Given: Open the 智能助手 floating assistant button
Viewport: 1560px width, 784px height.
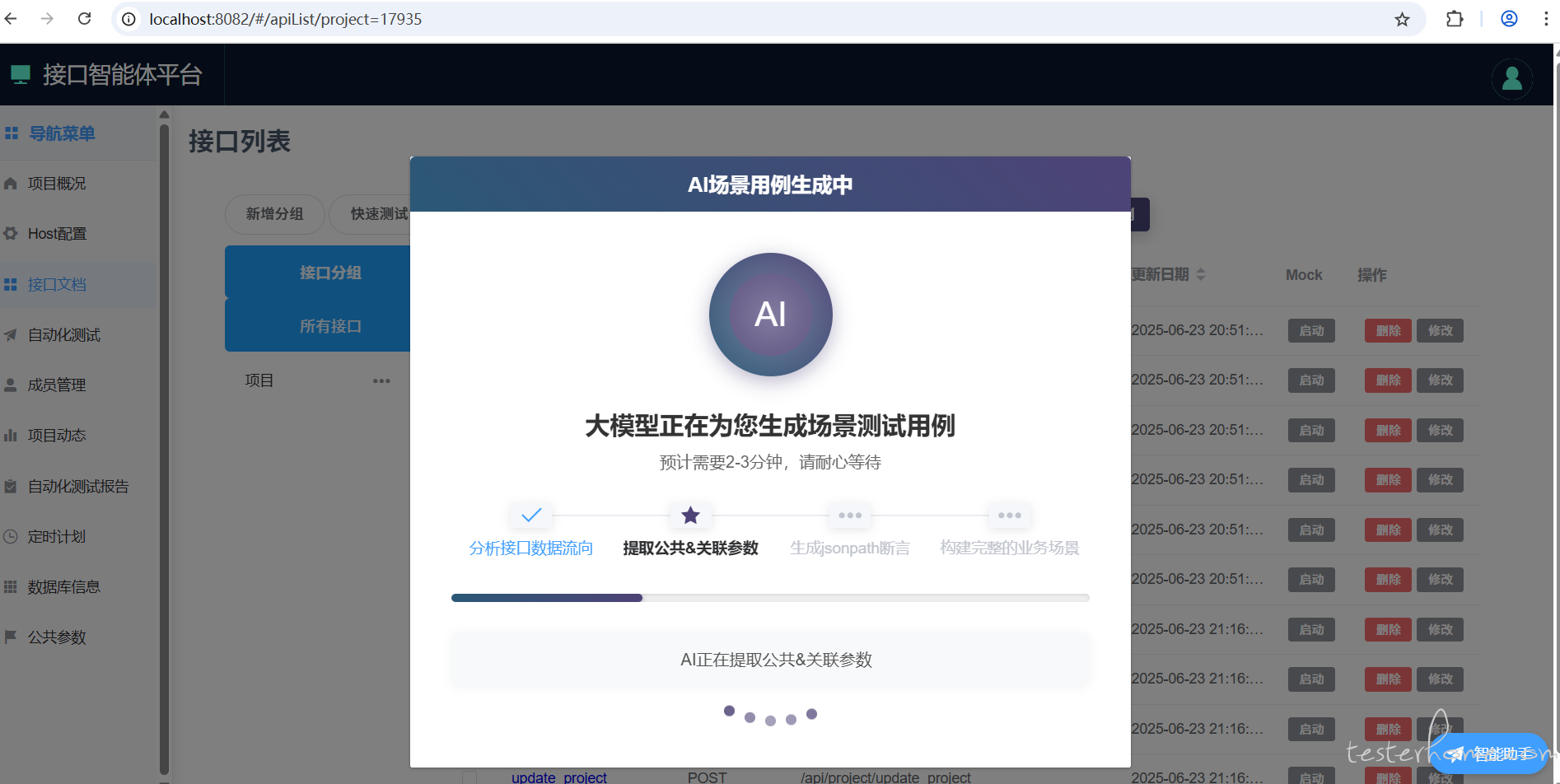Looking at the screenshot, I should point(1489,754).
